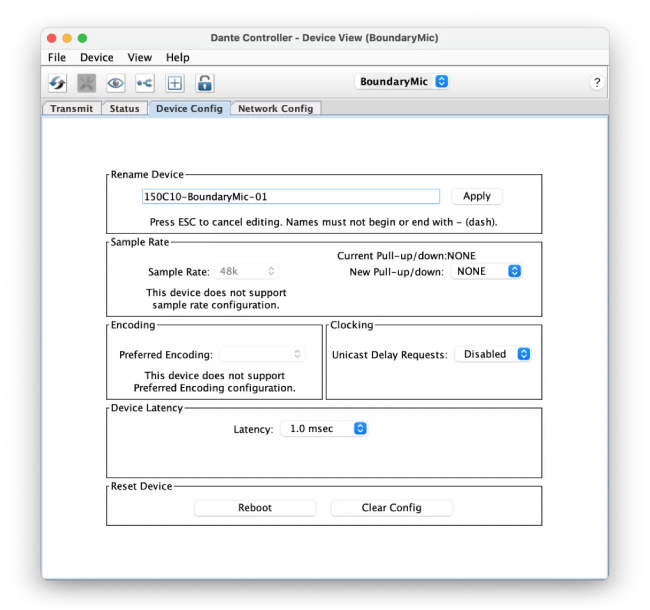Open the Latency 1.0 msec dropdown
The image size is (650, 610).
(x=324, y=429)
